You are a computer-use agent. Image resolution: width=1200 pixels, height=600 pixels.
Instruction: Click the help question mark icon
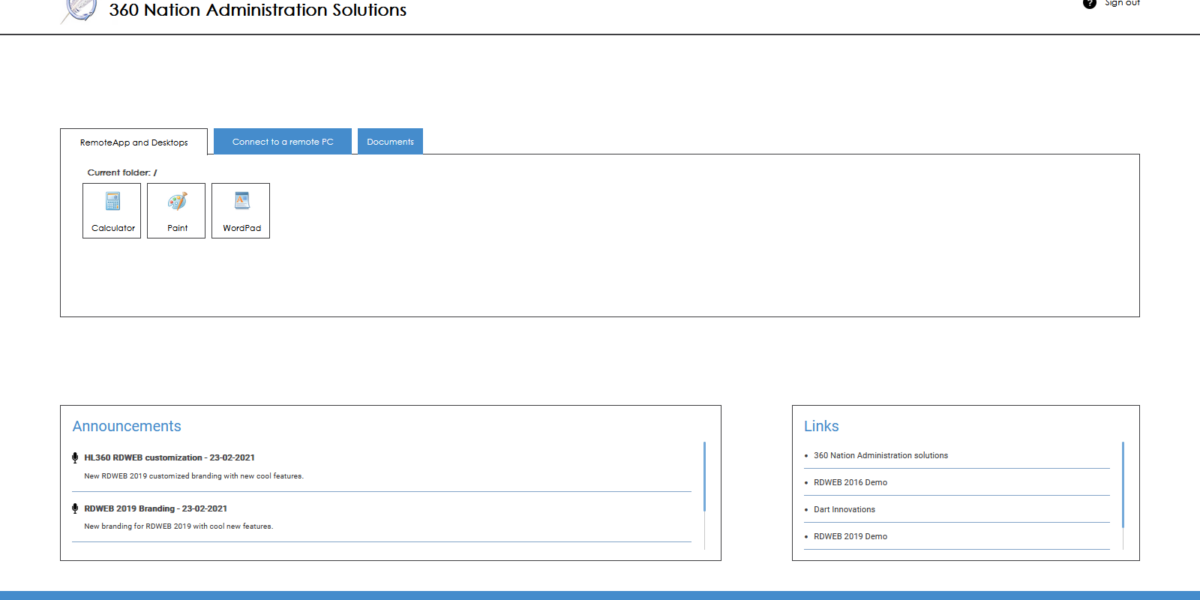click(1089, 4)
